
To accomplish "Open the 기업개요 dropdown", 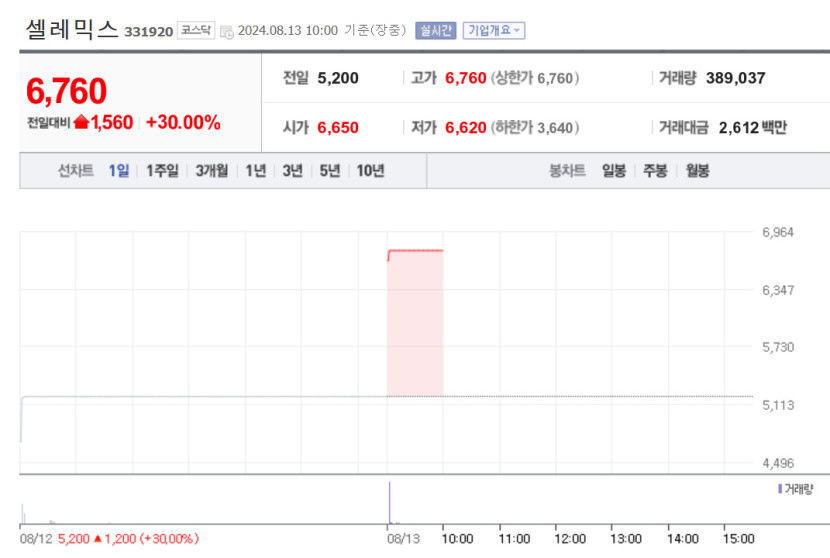I will (494, 31).
